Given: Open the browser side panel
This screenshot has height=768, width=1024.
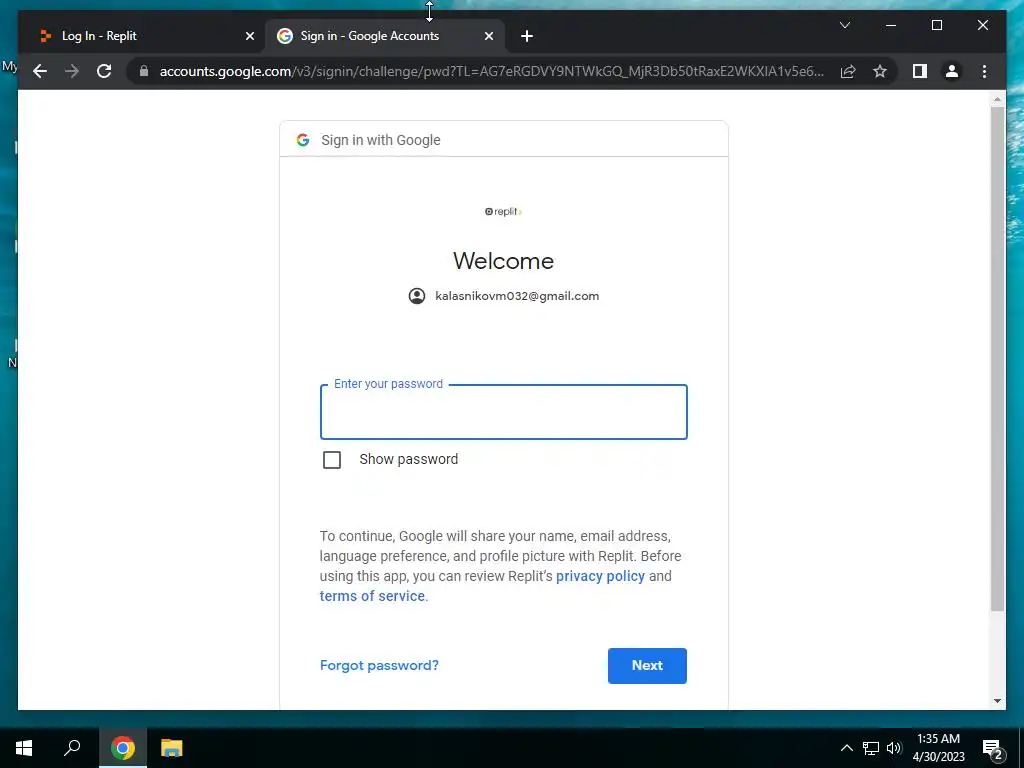Looking at the screenshot, I should click(x=920, y=71).
